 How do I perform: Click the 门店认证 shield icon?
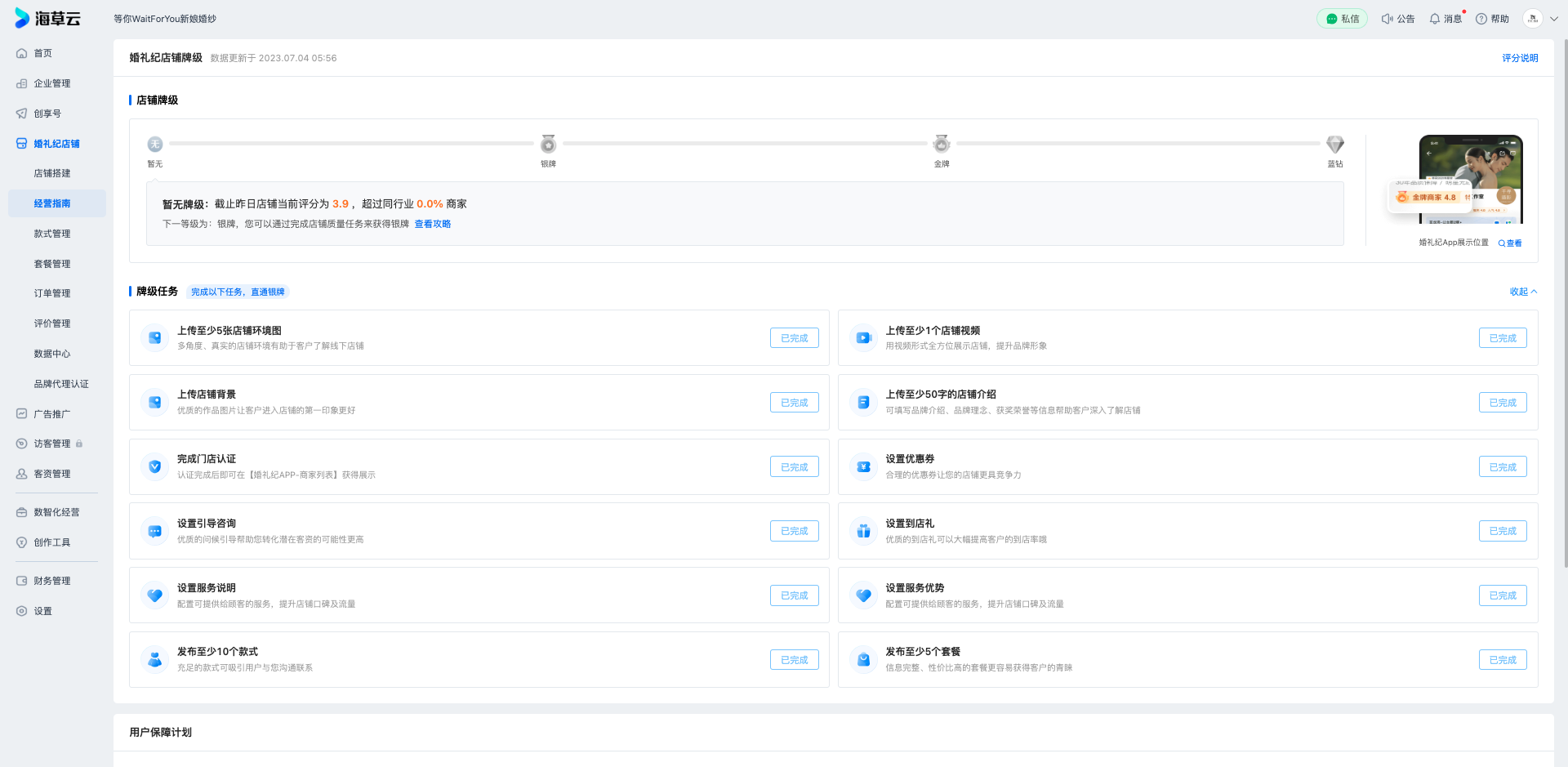155,466
